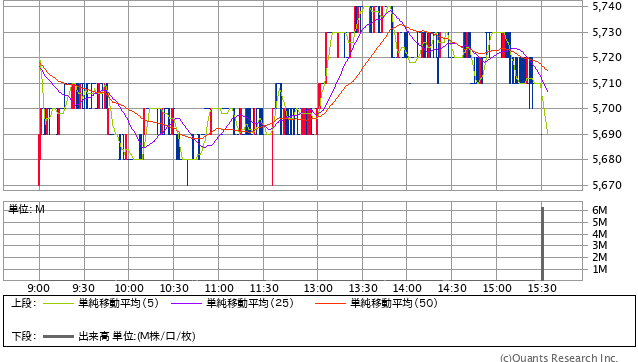638x362 pixels.
Task: Click the 15:30 time axis label
Action: 542,288
